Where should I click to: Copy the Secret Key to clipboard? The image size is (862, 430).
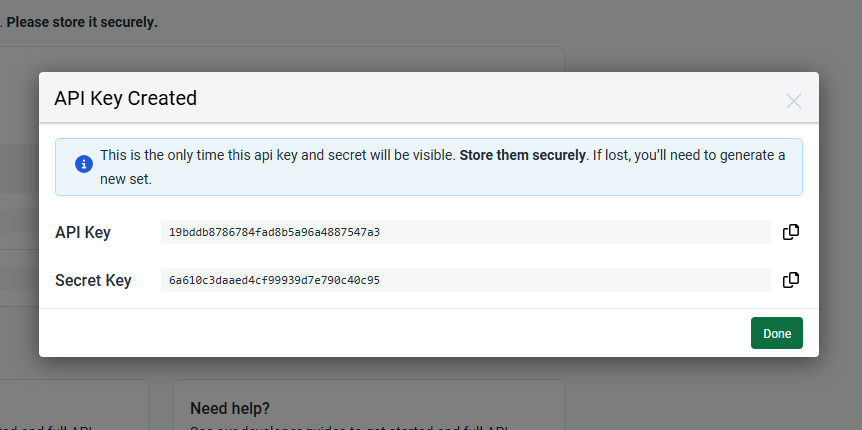[791, 280]
